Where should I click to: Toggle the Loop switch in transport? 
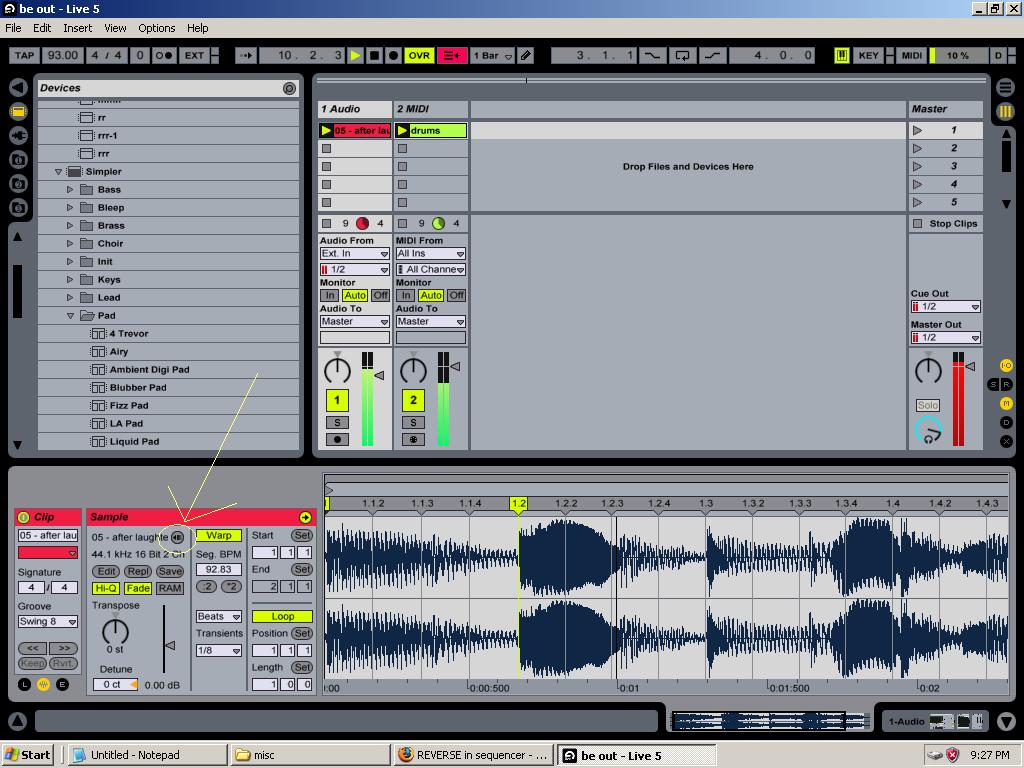682,56
